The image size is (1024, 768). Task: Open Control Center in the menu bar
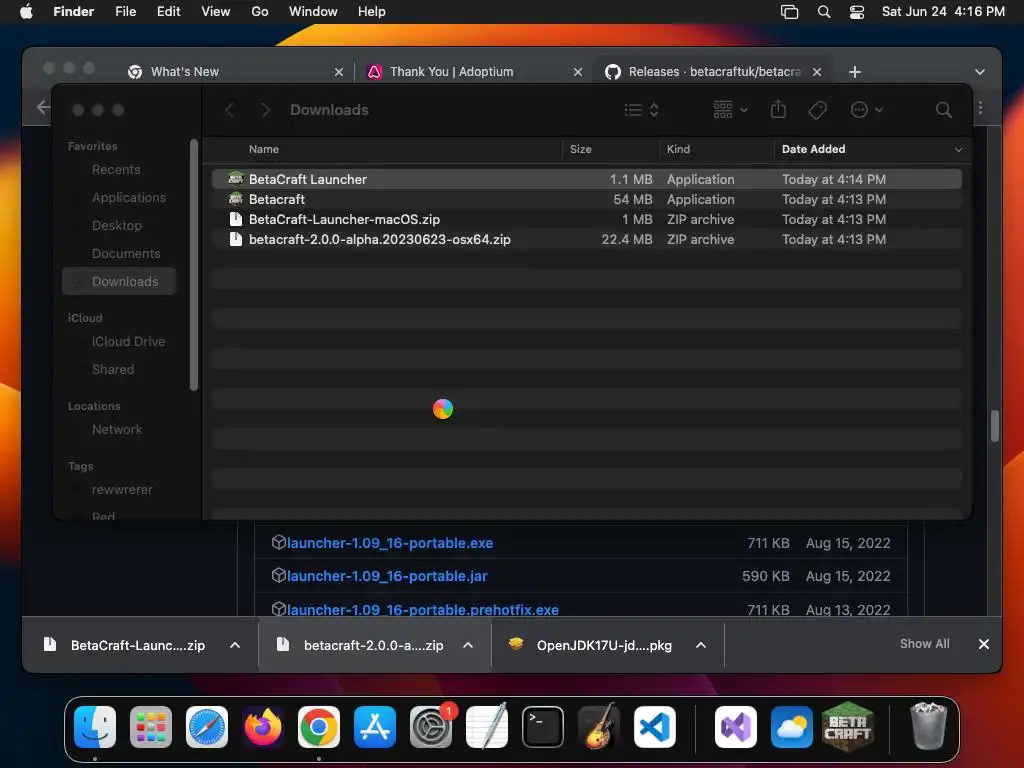(857, 12)
